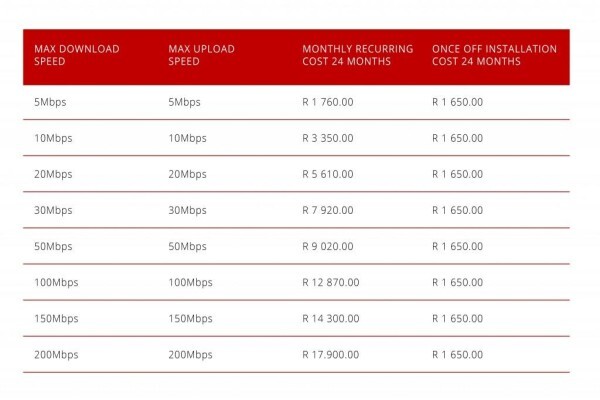Select the R 3 350.00 monthly cost
This screenshot has width=600, height=400.
point(328,138)
